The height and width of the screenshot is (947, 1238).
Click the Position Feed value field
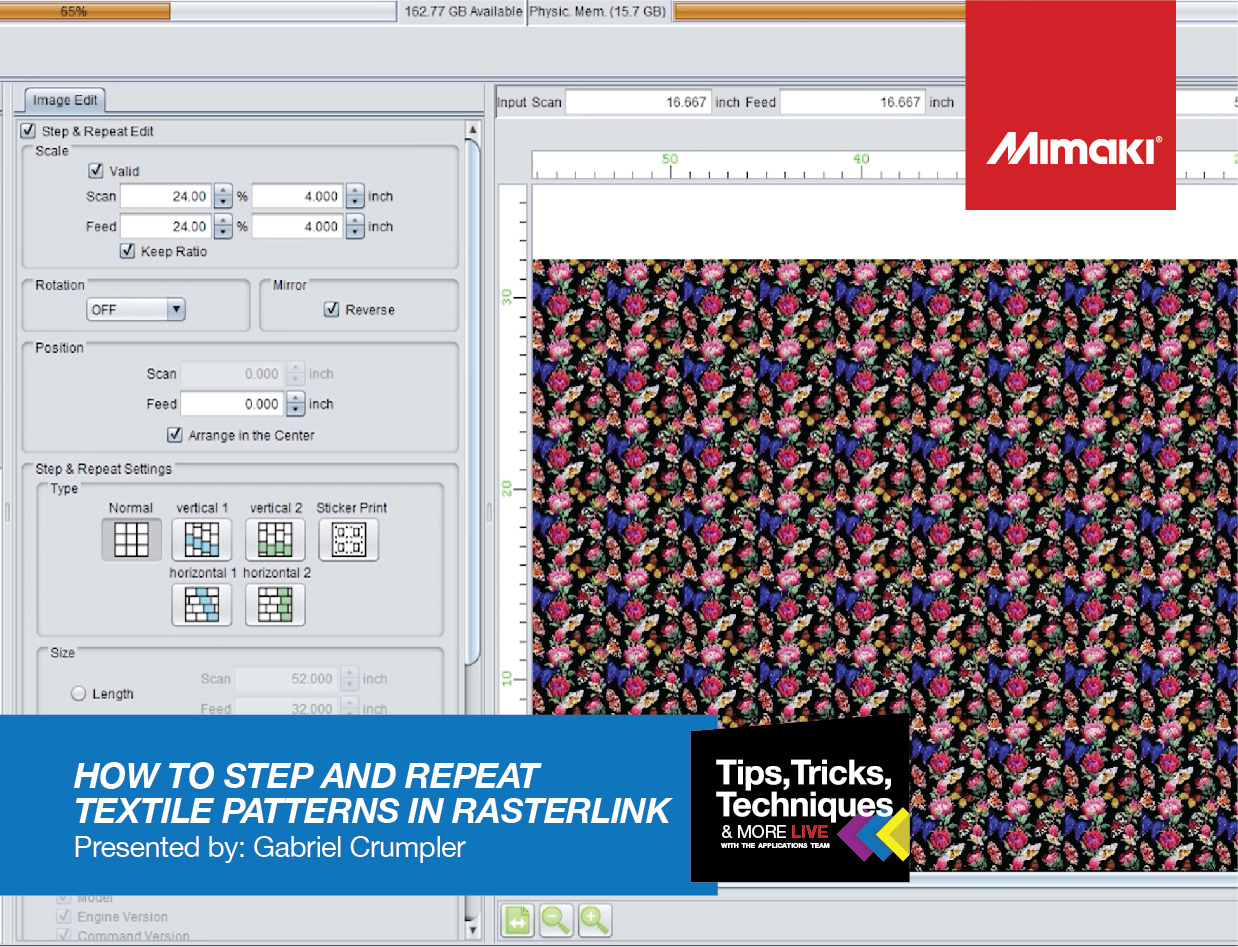(233, 404)
